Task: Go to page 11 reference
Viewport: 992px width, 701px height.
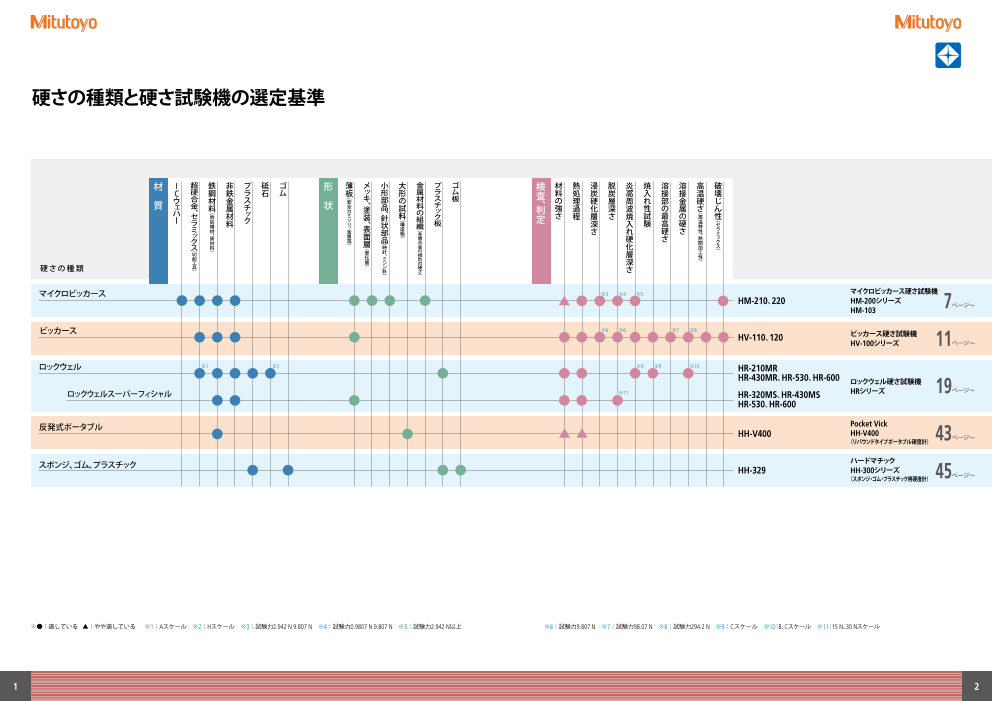Action: [955, 339]
